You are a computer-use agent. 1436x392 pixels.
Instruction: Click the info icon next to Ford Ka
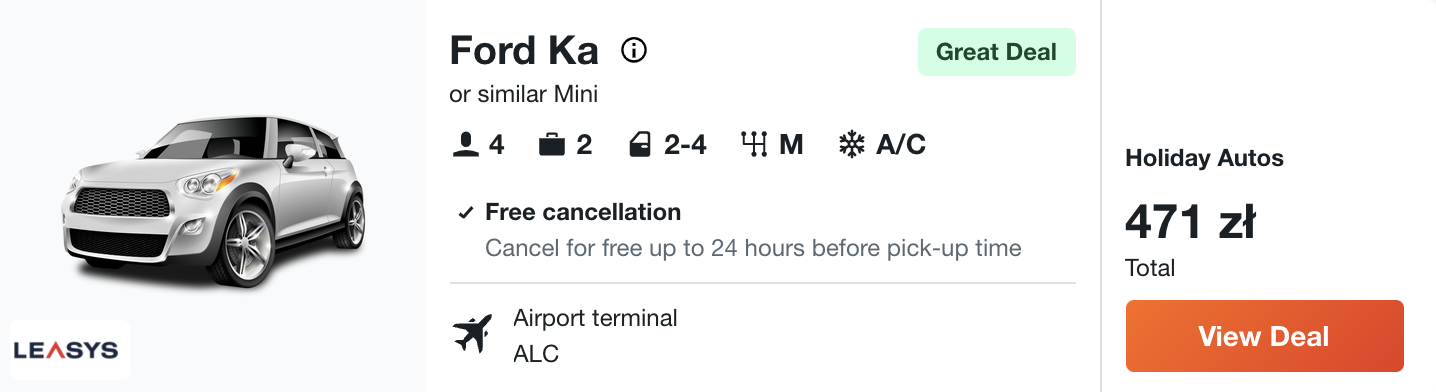pyautogui.click(x=634, y=50)
